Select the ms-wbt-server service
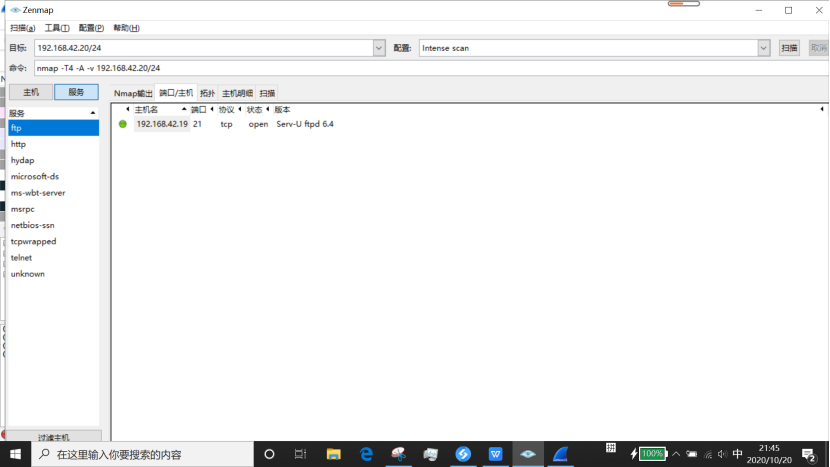Image resolution: width=830 pixels, height=467 pixels. (53, 193)
